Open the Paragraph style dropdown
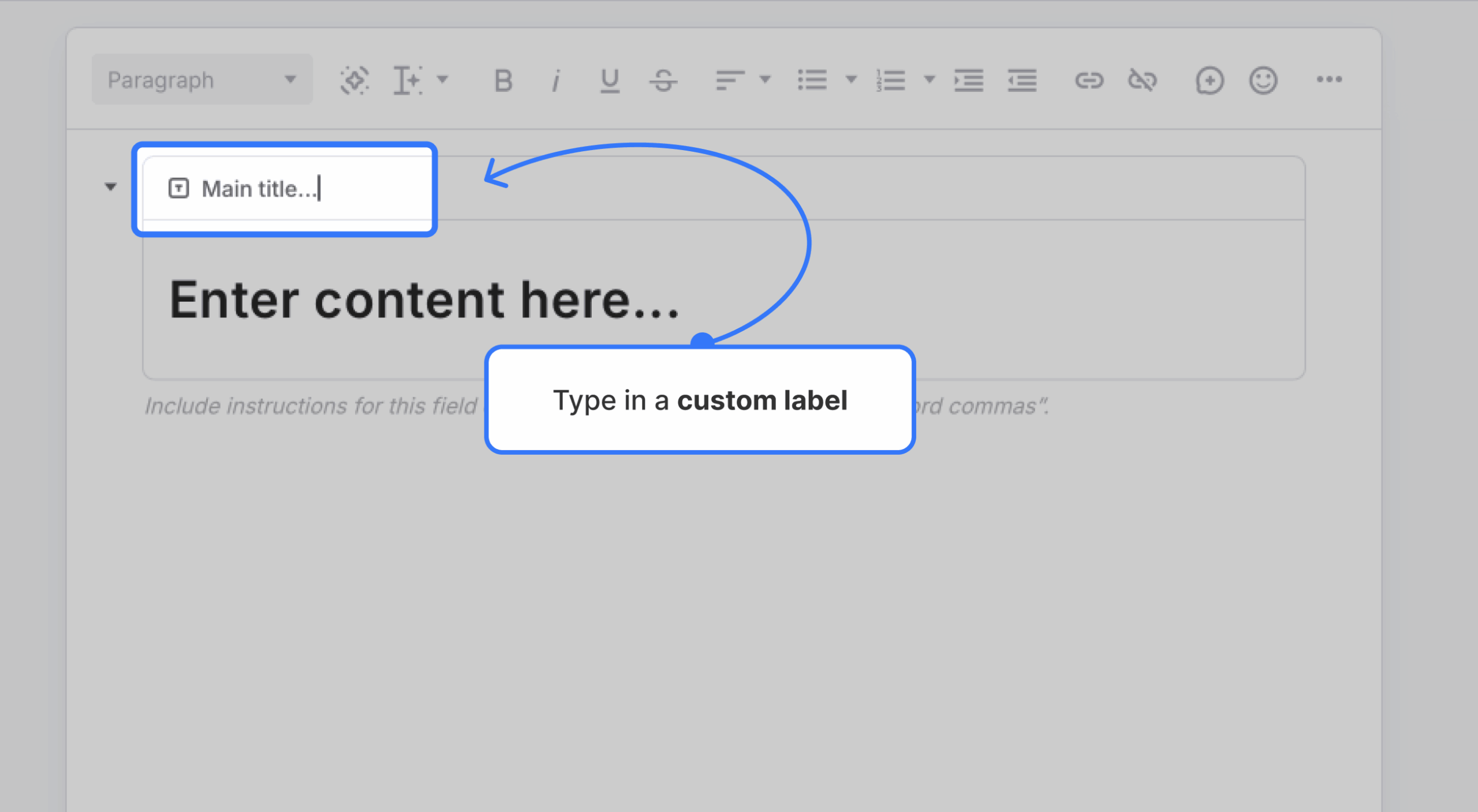The height and width of the screenshot is (812, 1478). (201, 79)
